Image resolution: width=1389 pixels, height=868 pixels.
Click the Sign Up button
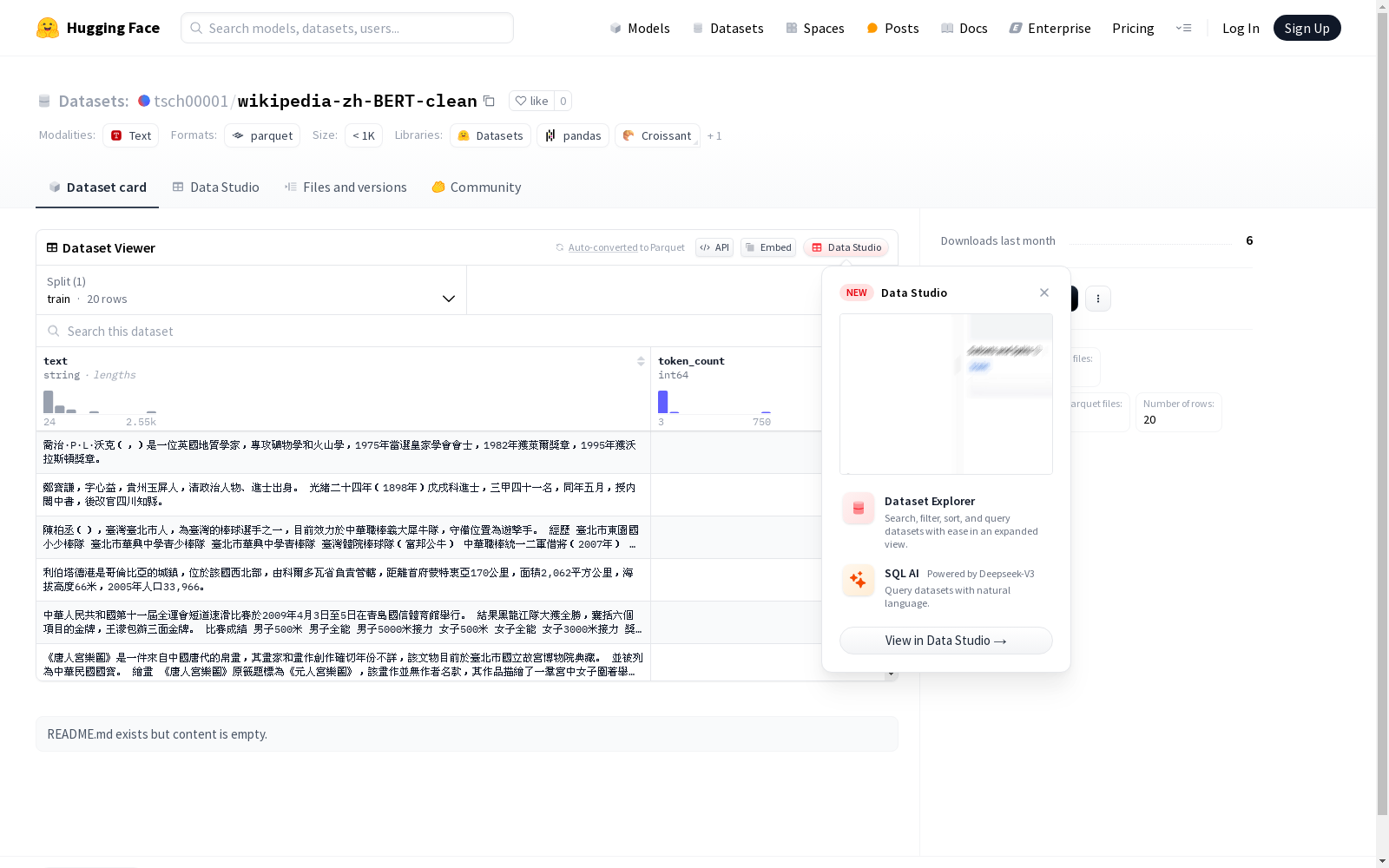(x=1307, y=28)
